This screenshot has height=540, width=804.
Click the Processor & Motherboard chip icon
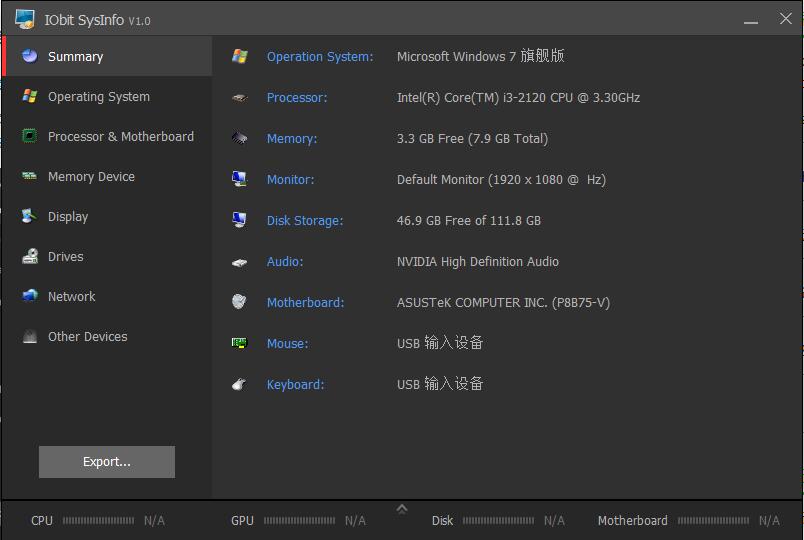pyautogui.click(x=30, y=136)
